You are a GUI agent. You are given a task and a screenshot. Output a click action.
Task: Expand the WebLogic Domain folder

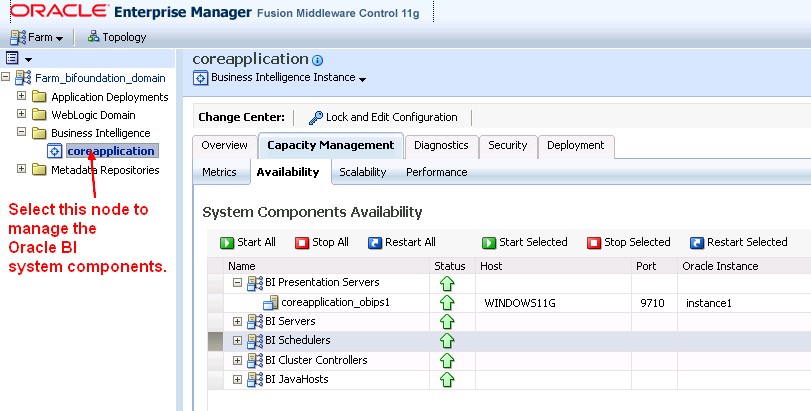(x=21, y=114)
